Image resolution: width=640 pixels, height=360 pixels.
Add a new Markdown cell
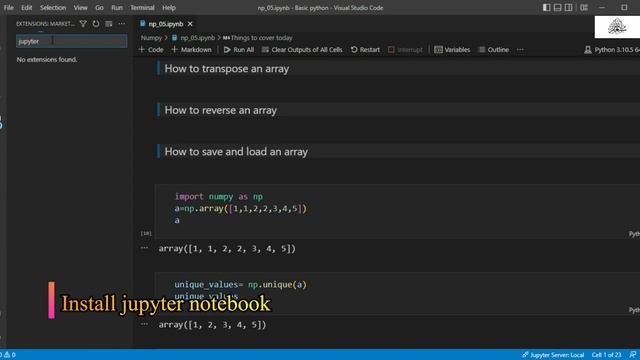[x=191, y=50]
